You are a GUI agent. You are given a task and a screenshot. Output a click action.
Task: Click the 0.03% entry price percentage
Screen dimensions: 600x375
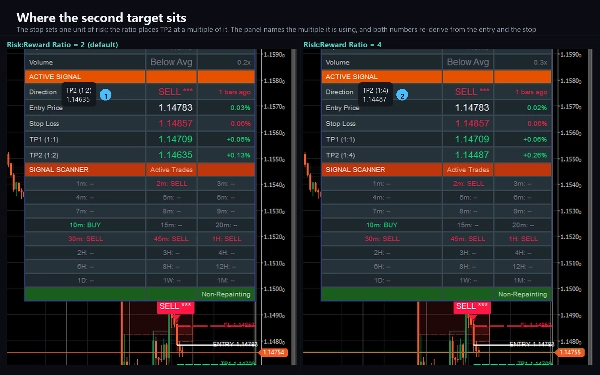pos(240,108)
